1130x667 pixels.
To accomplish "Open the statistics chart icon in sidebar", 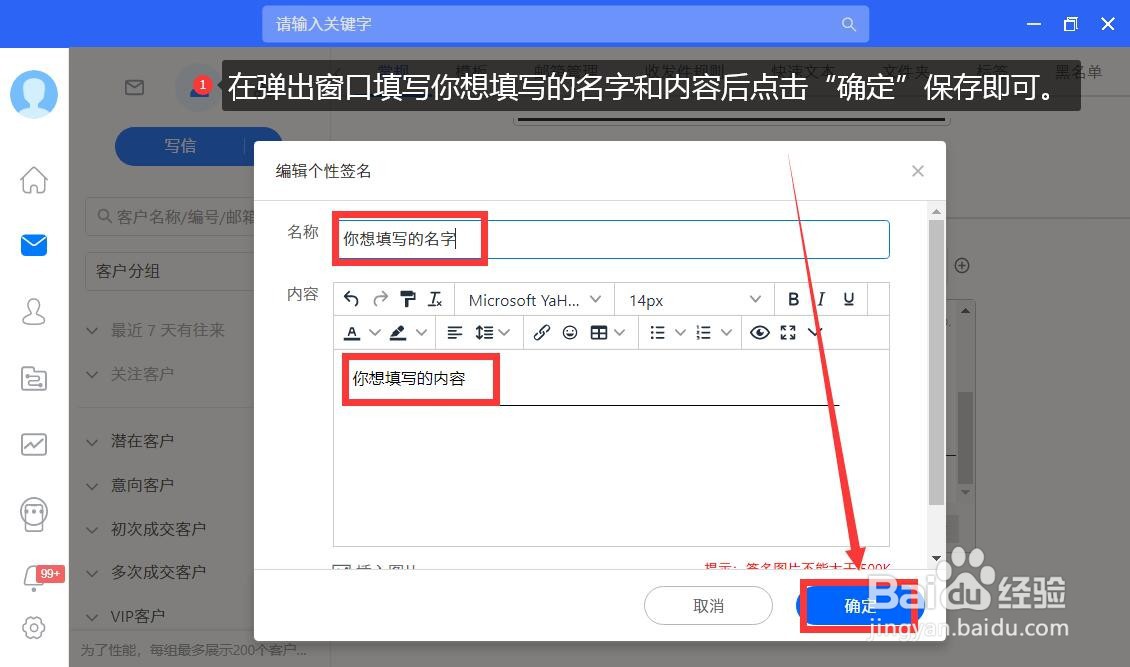I will point(34,444).
